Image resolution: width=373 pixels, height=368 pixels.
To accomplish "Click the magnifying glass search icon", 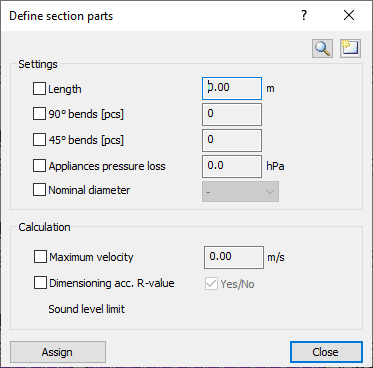I will 322,49.
